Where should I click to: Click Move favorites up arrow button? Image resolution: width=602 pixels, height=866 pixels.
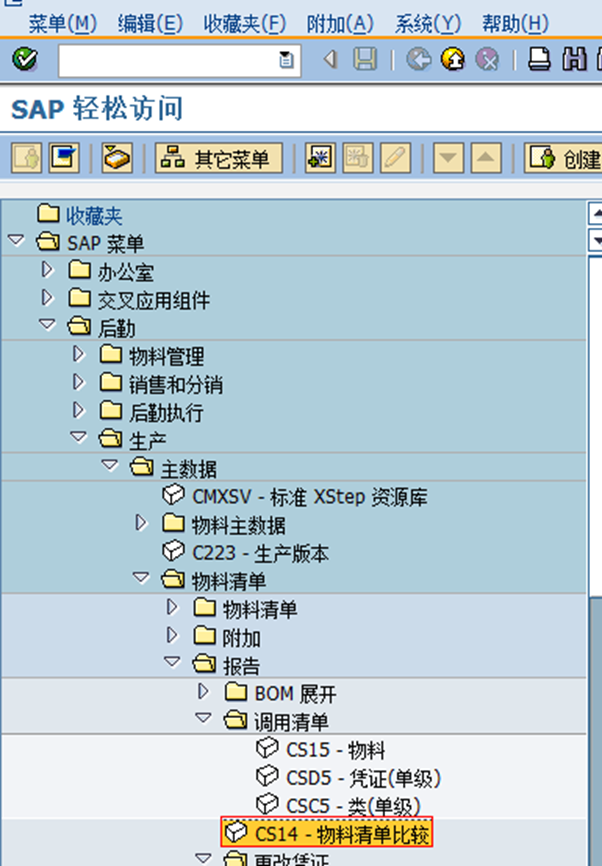tap(486, 159)
